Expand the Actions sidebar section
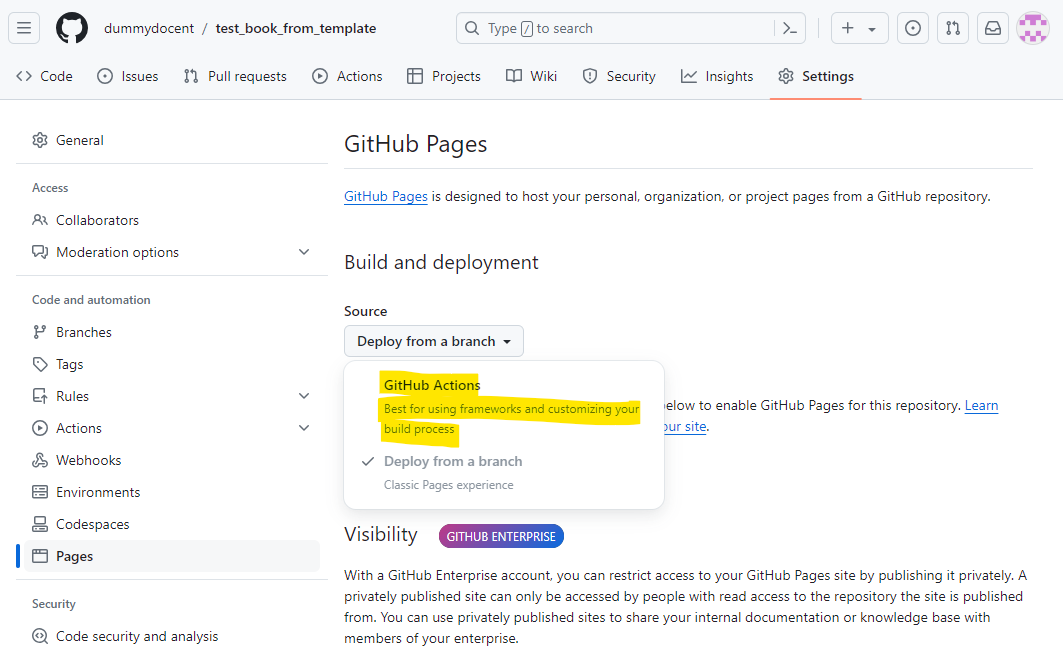This screenshot has width=1063, height=648. [304, 428]
